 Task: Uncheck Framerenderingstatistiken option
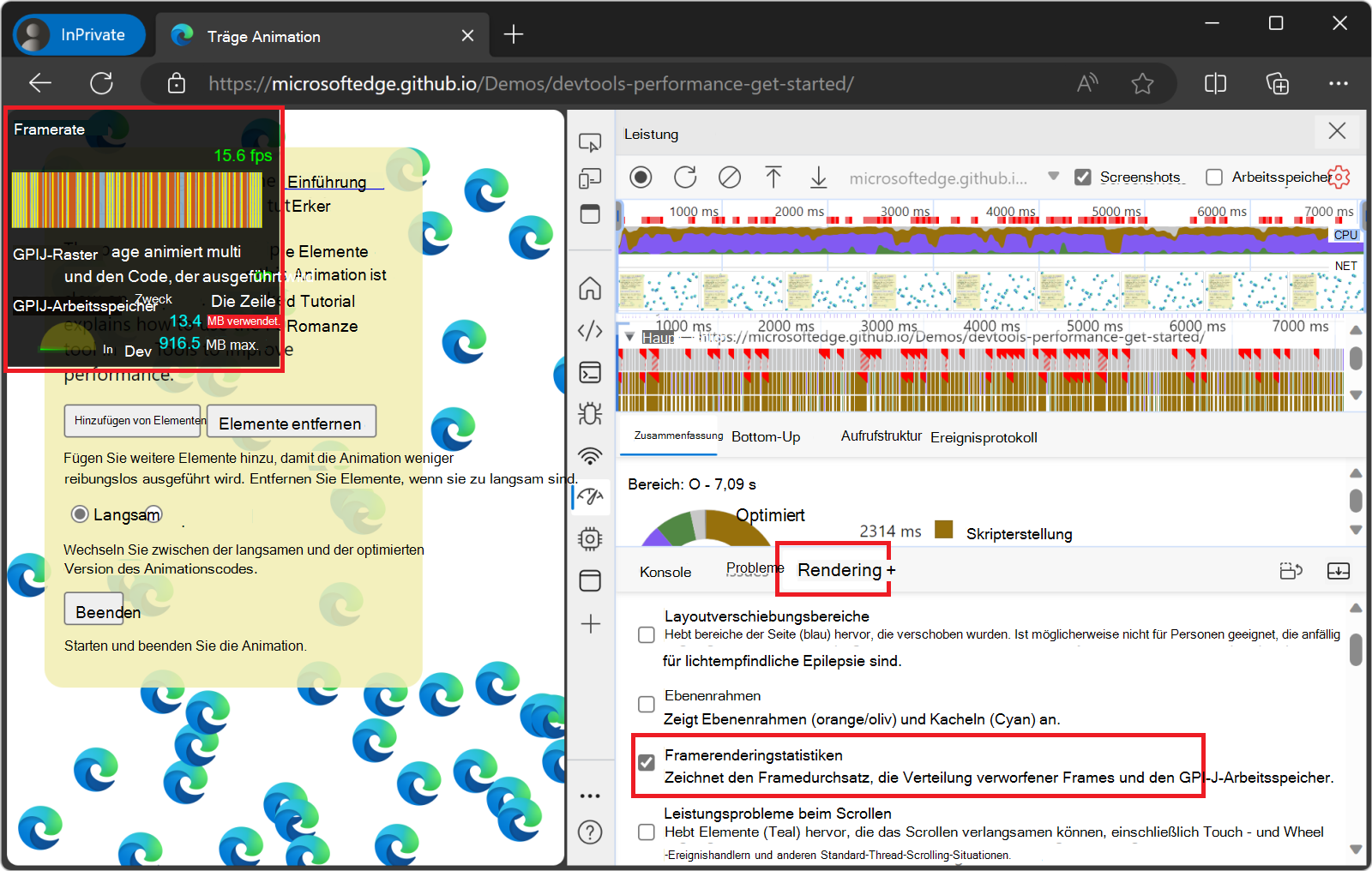coord(647,762)
